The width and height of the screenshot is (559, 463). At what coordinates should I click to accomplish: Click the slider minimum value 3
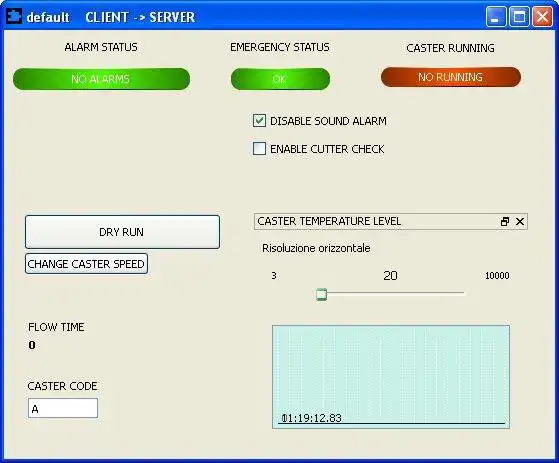pyautogui.click(x=274, y=276)
